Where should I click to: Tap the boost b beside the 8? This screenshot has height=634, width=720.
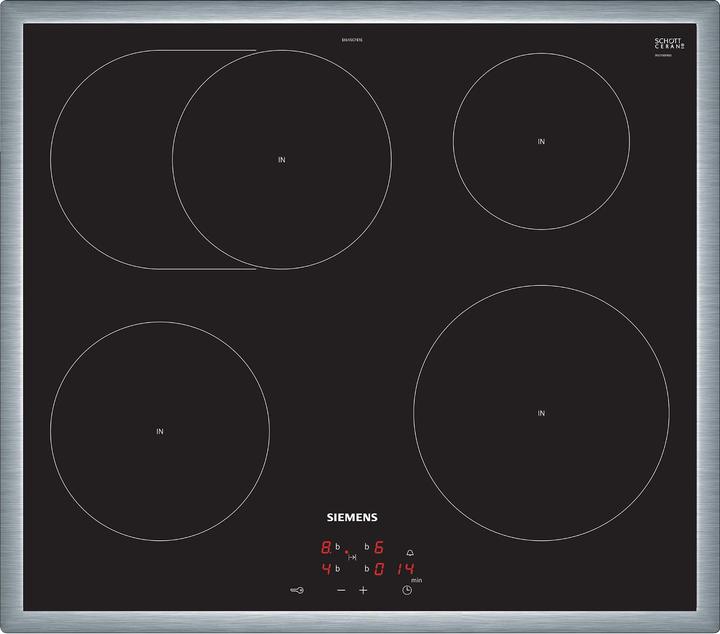point(338,547)
